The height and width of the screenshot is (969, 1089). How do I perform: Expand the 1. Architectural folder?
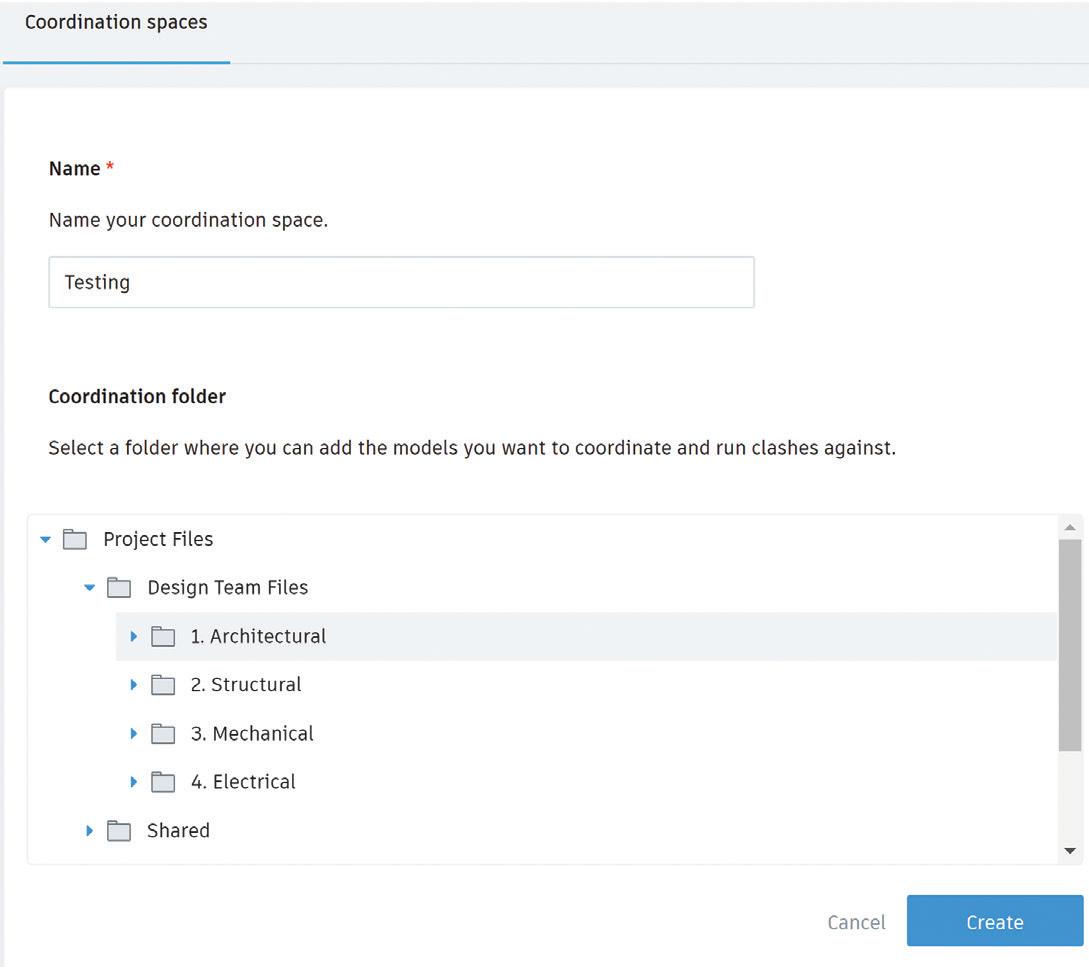click(133, 636)
